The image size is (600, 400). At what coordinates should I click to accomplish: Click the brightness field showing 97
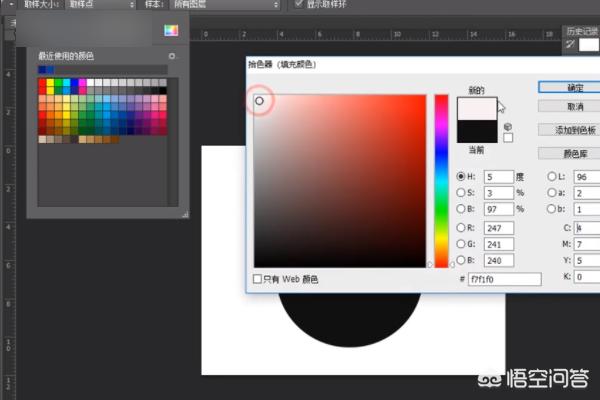click(x=499, y=209)
